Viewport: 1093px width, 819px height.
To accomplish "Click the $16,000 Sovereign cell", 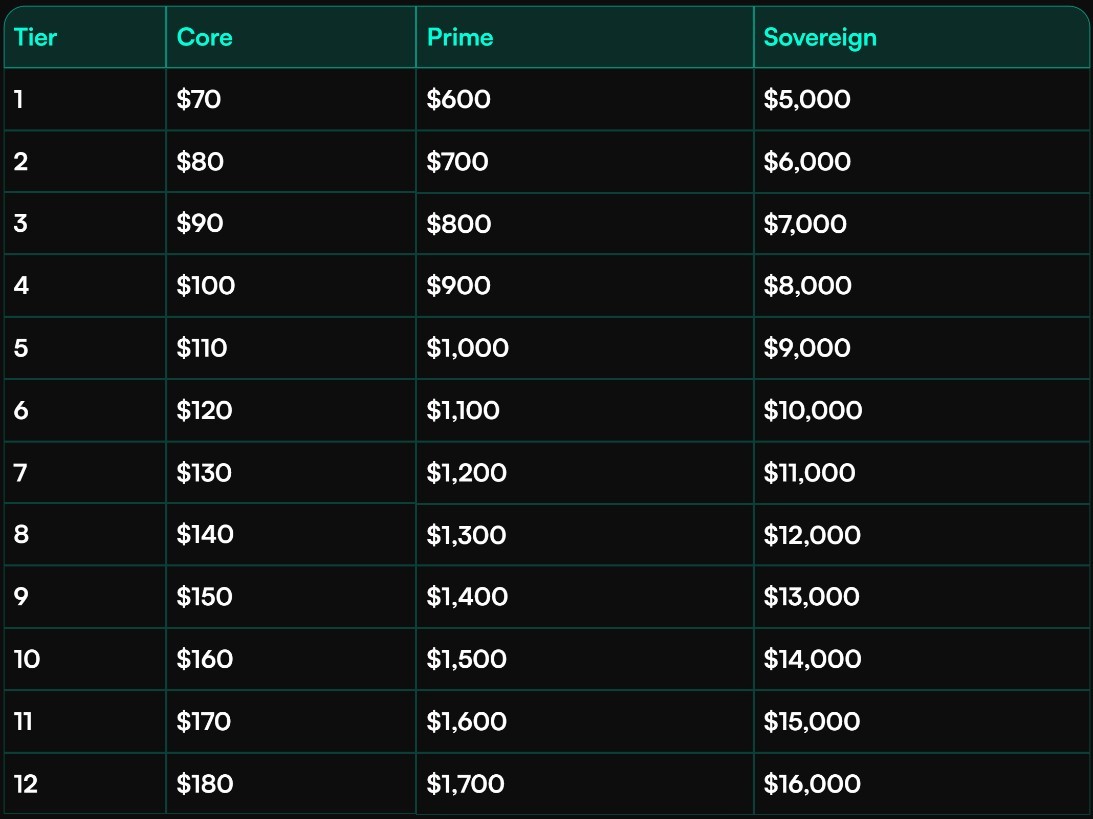I will (x=812, y=784).
